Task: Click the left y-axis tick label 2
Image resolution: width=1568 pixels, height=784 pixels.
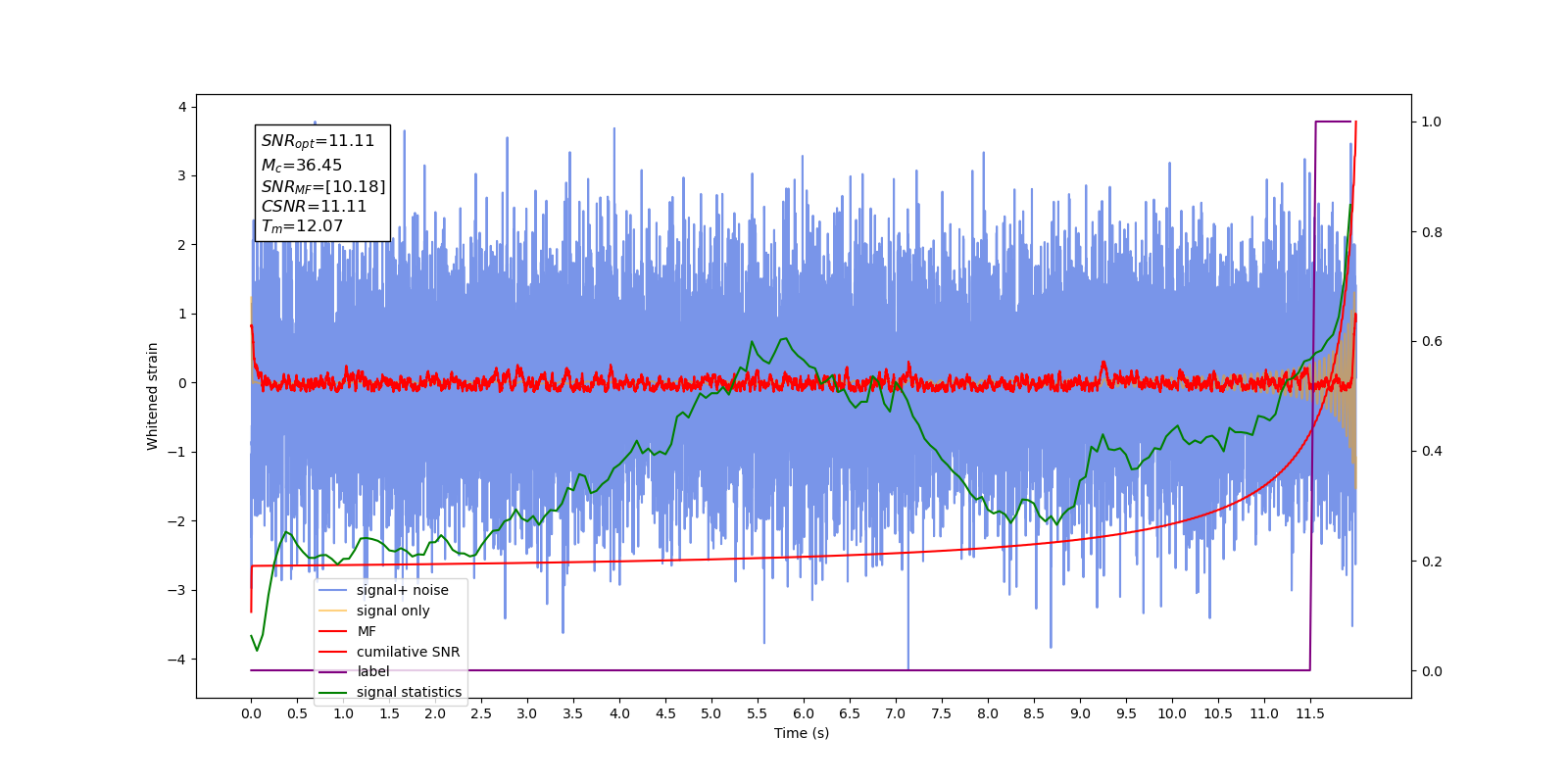Action: (x=182, y=245)
